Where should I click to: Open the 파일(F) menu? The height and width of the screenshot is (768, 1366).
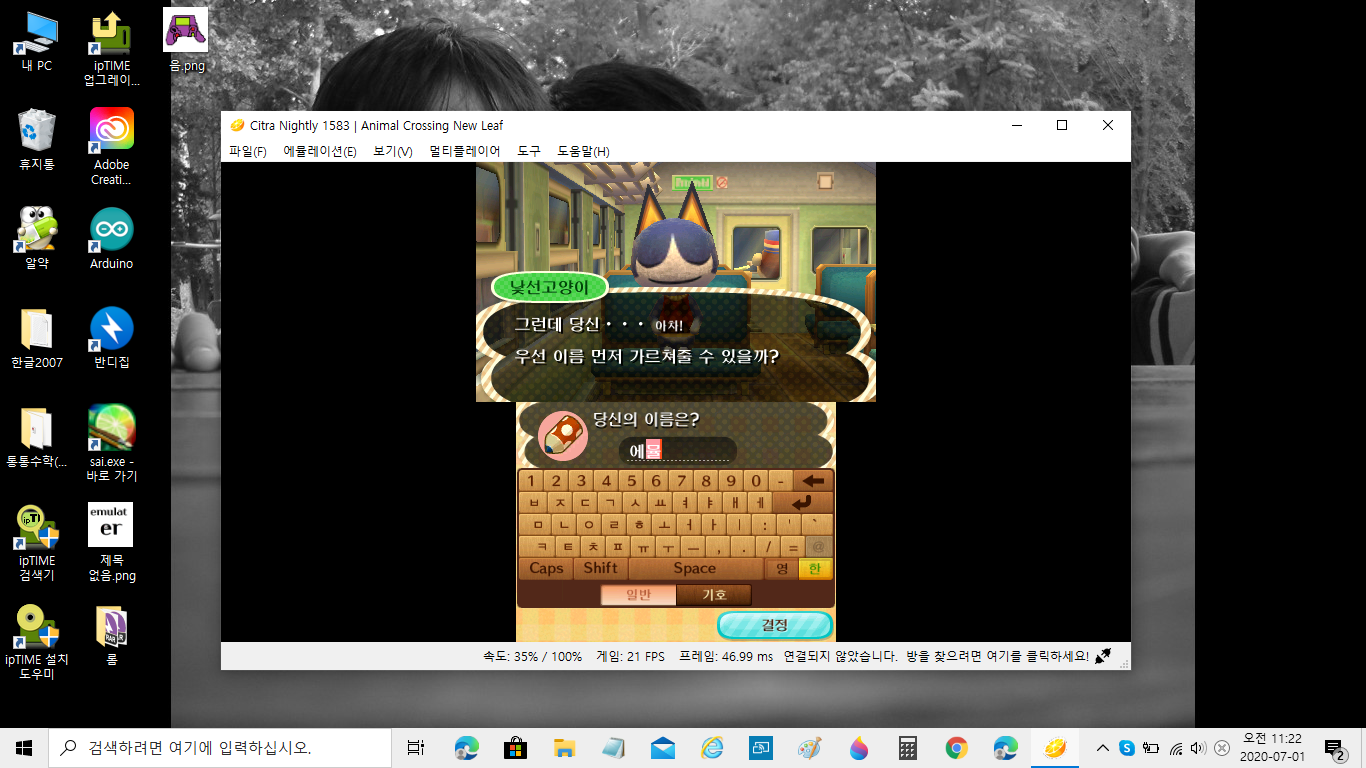coord(247,151)
